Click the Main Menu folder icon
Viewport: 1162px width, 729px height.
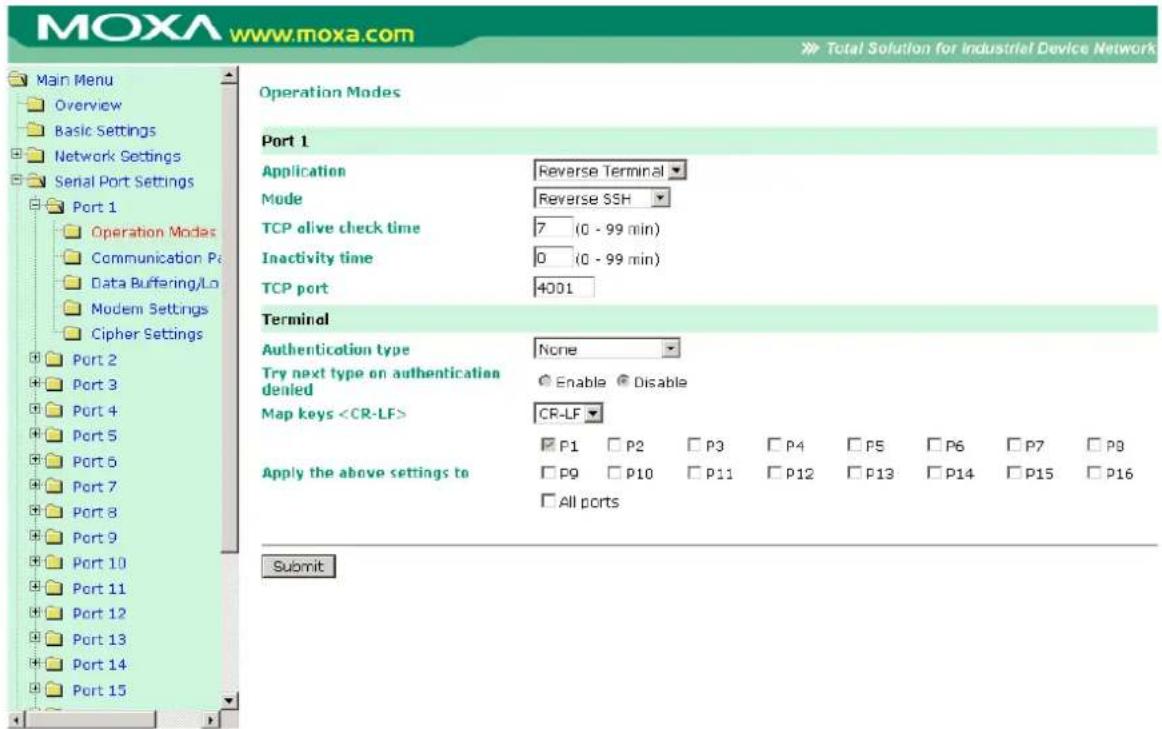(x=18, y=79)
